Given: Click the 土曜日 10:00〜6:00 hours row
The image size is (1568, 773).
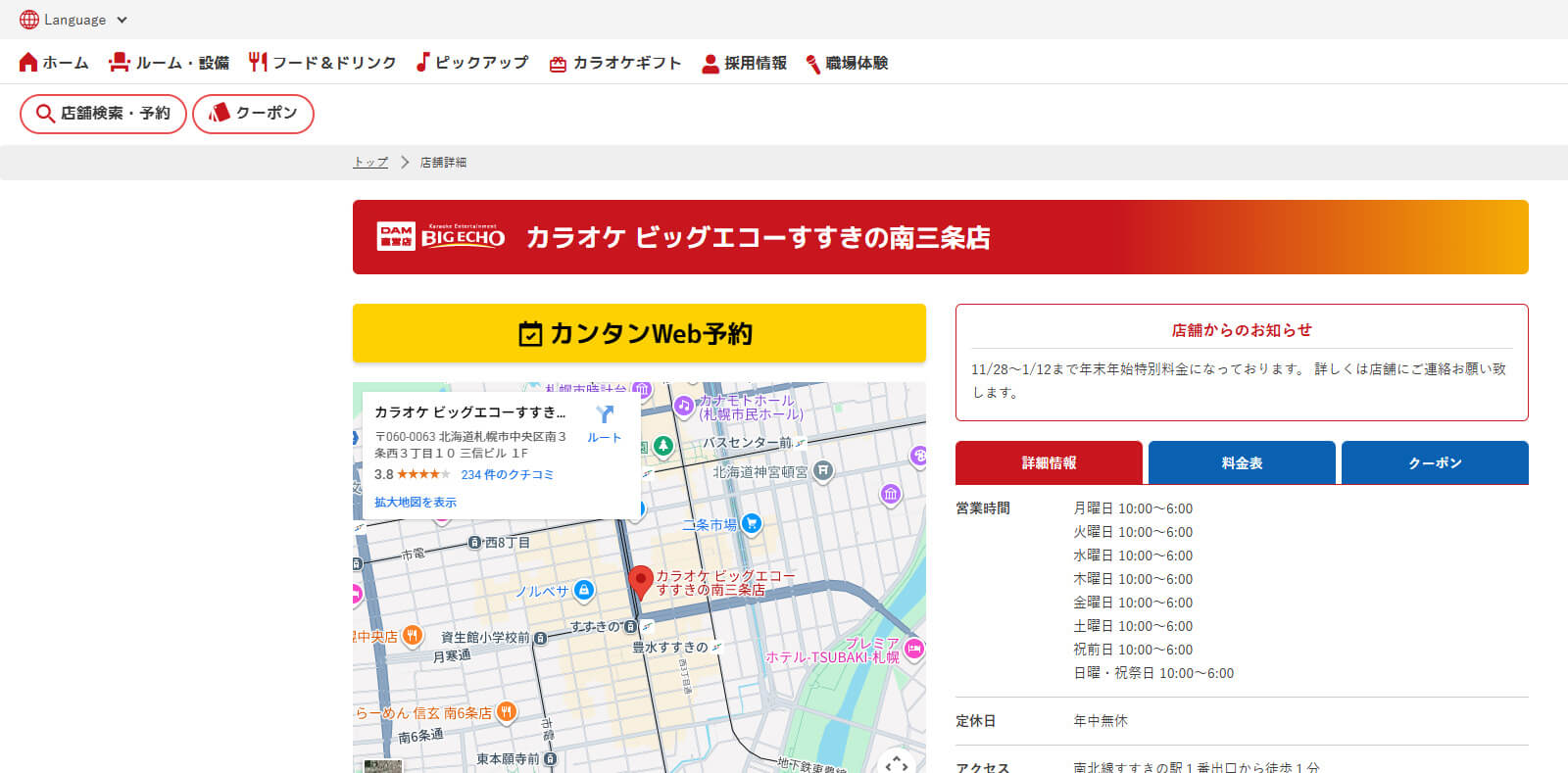Looking at the screenshot, I should coord(1133,626).
